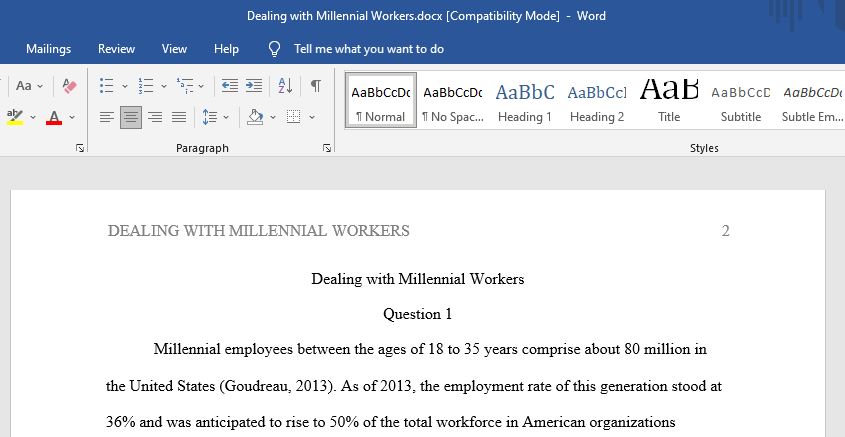Click the Tell me lightbulb icon
The image size is (845, 437).
point(274,49)
